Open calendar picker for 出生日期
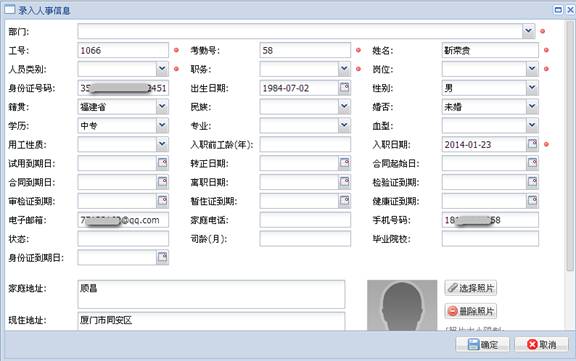This screenshot has width=576, height=361. point(344,88)
